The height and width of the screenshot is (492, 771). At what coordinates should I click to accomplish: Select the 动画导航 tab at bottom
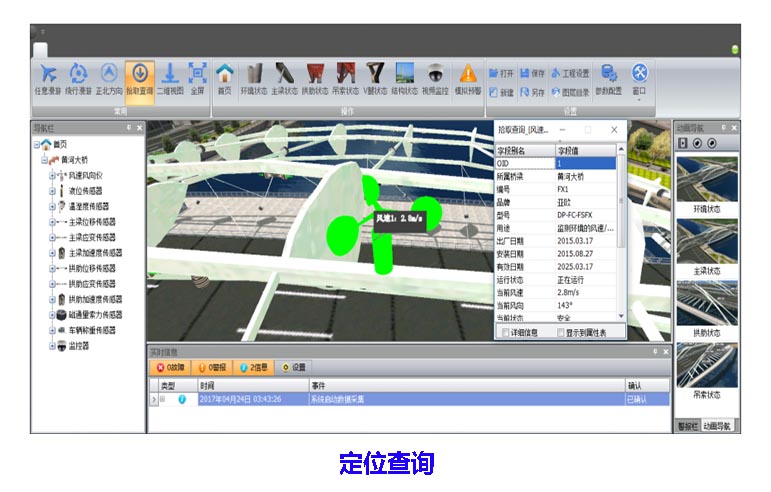coord(719,425)
